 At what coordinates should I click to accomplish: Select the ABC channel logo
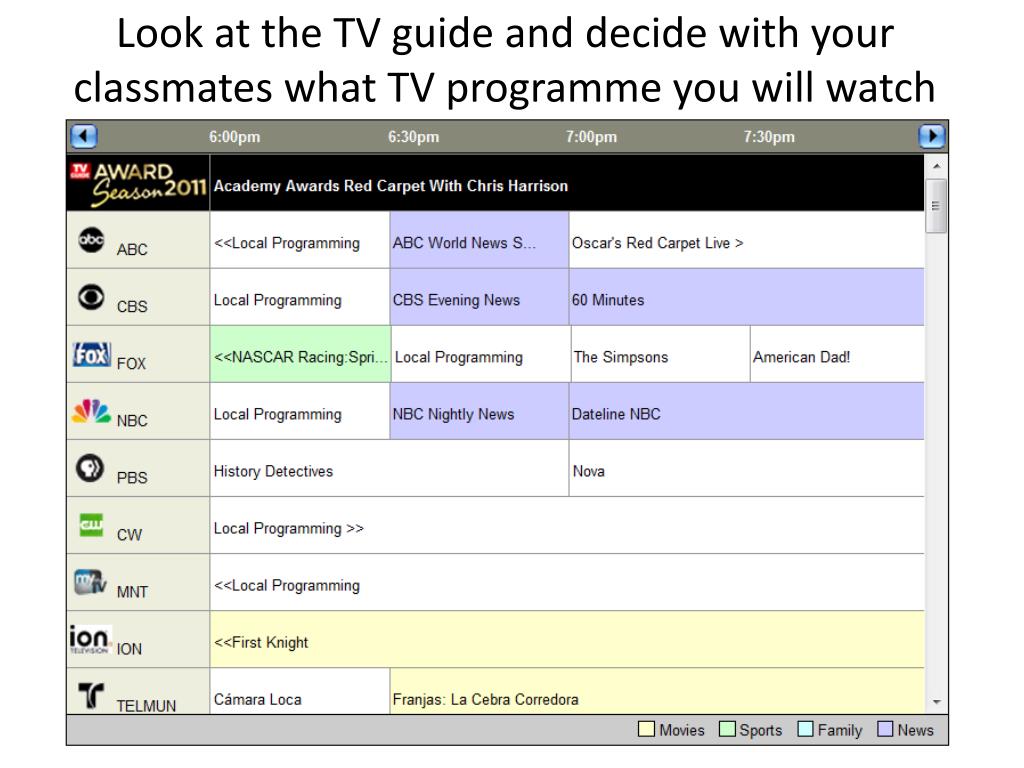(x=91, y=240)
